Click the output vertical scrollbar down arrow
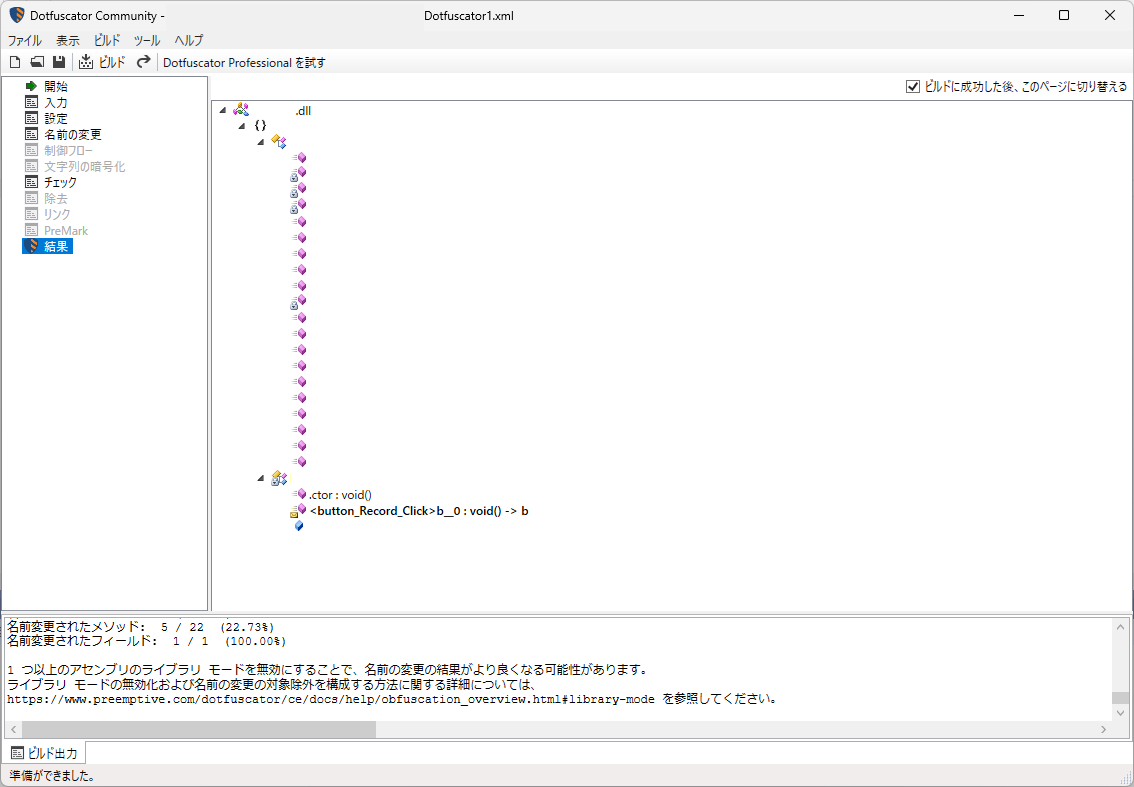Screen dimensions: 1134x787 [1120, 712]
